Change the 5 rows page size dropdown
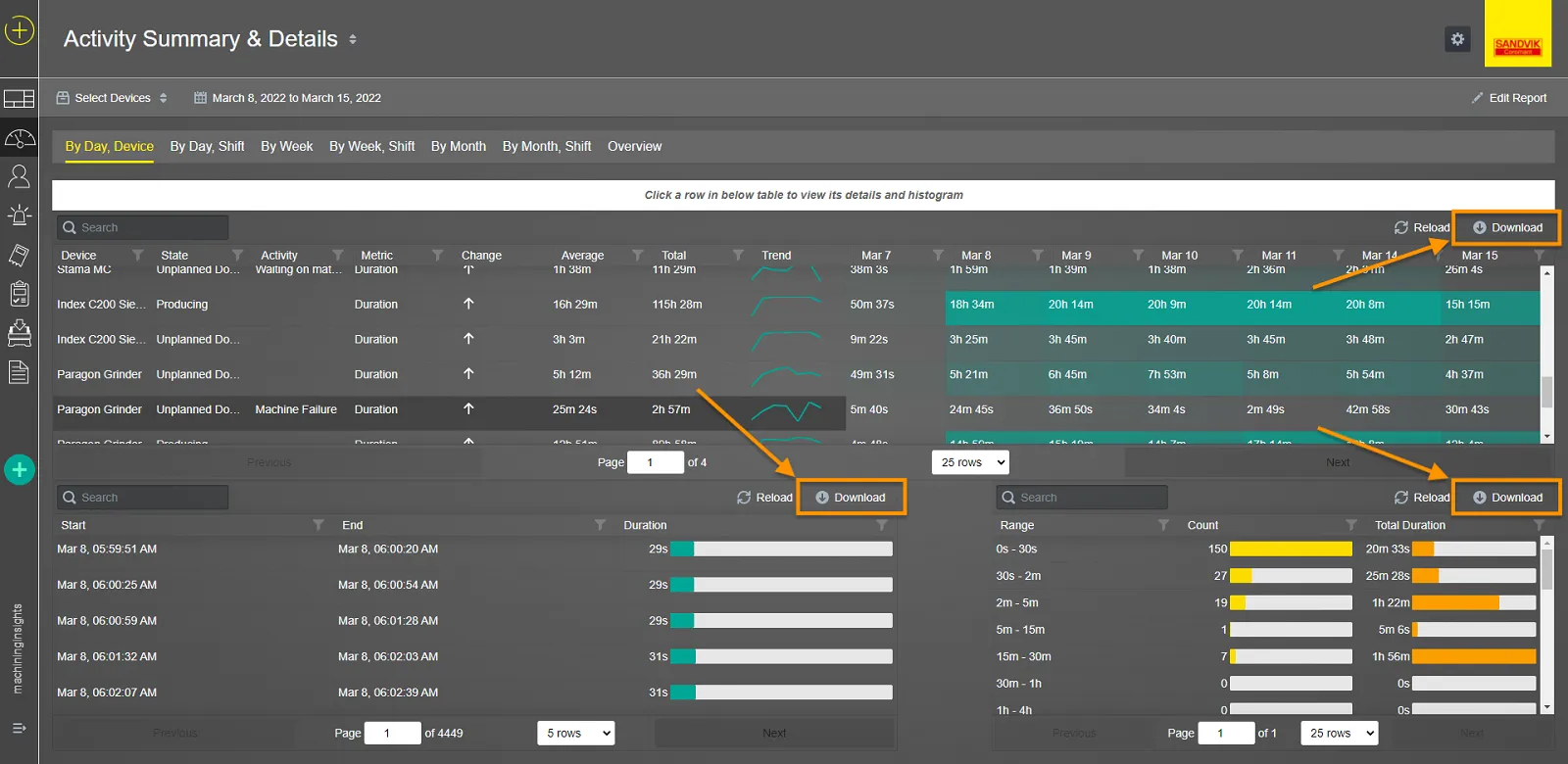This screenshot has width=1568, height=764. click(576, 733)
